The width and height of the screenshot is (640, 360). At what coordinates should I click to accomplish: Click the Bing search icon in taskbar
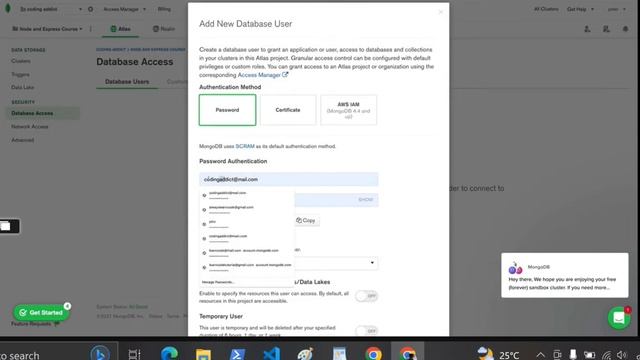tap(100, 353)
